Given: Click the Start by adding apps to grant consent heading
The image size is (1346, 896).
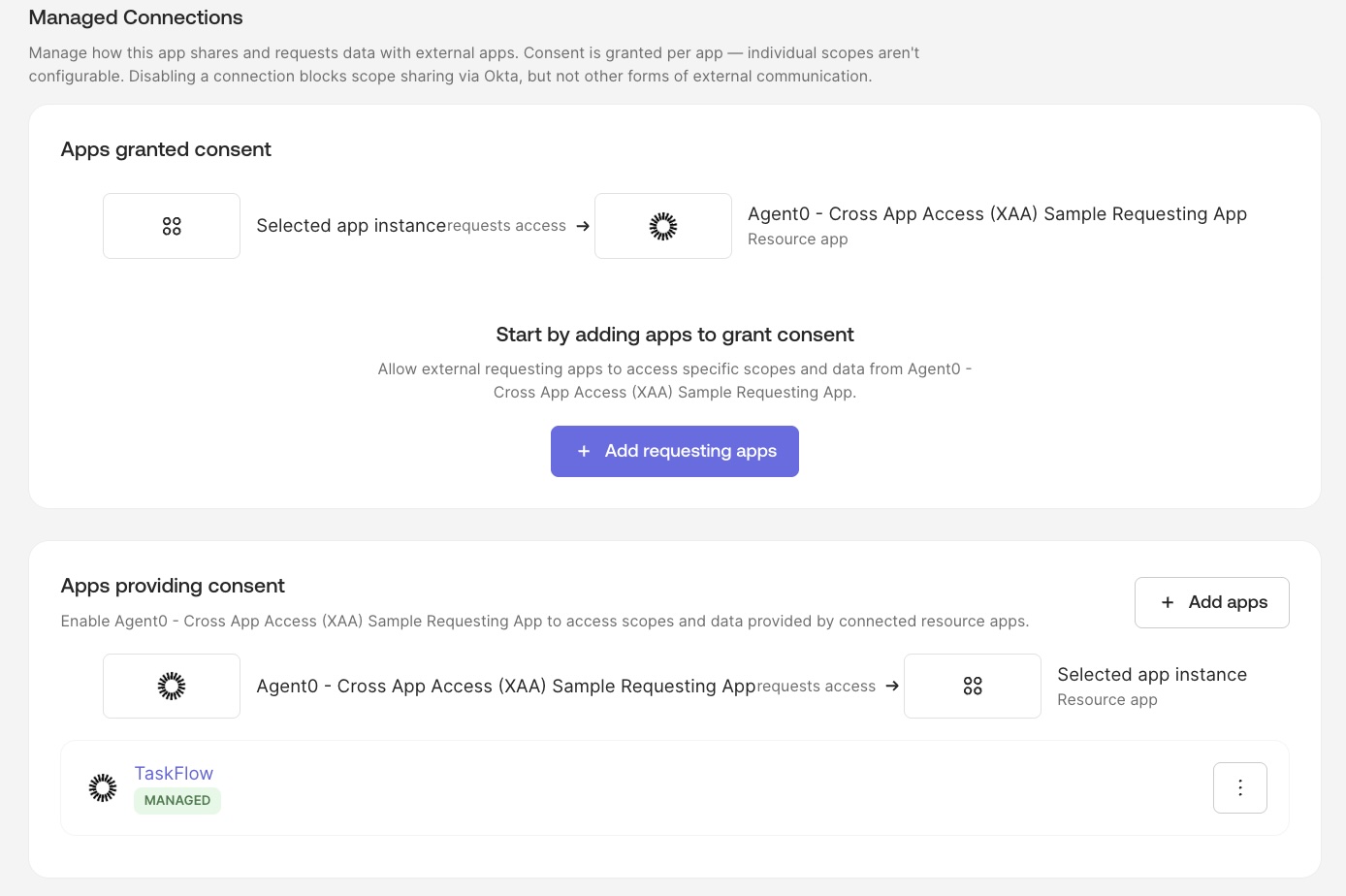Looking at the screenshot, I should point(675,335).
